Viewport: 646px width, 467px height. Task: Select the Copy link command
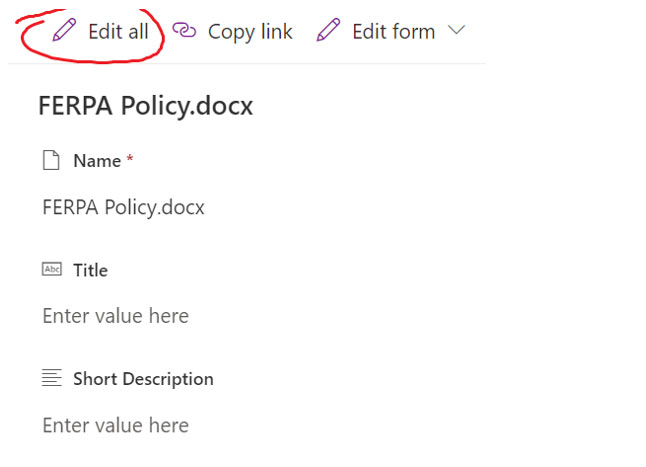[x=232, y=31]
